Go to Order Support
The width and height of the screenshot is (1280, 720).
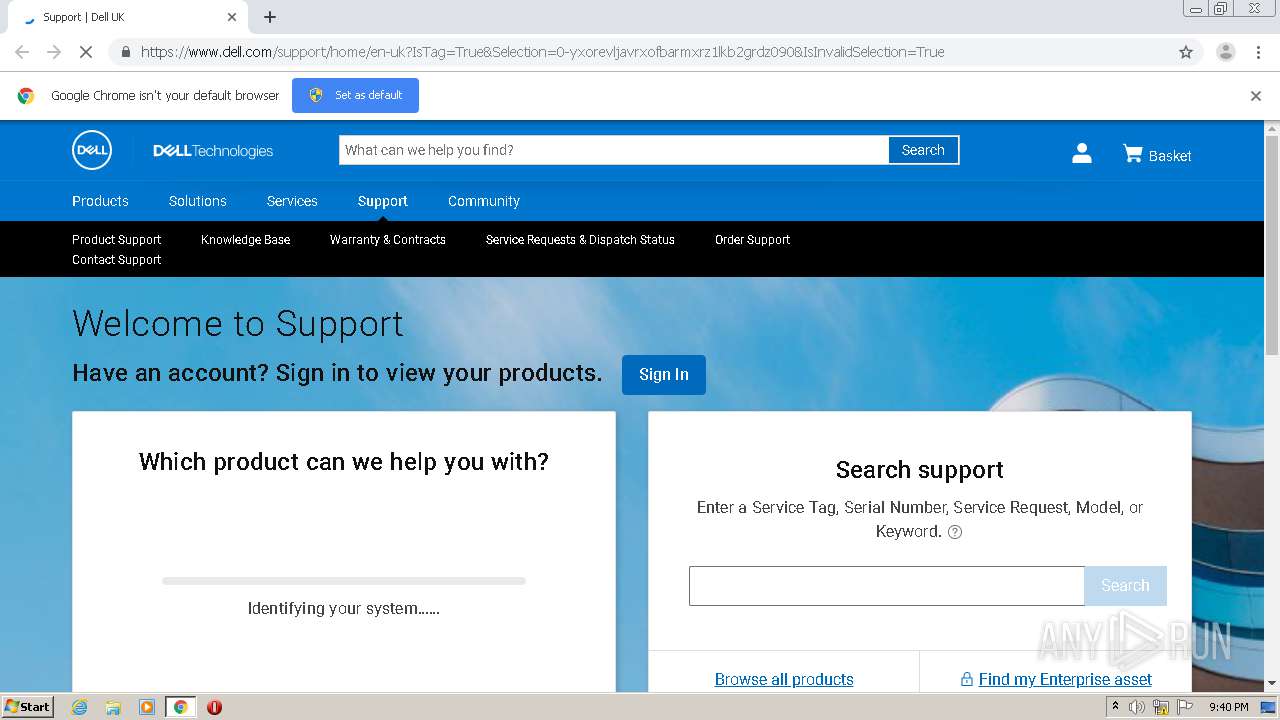(x=752, y=240)
